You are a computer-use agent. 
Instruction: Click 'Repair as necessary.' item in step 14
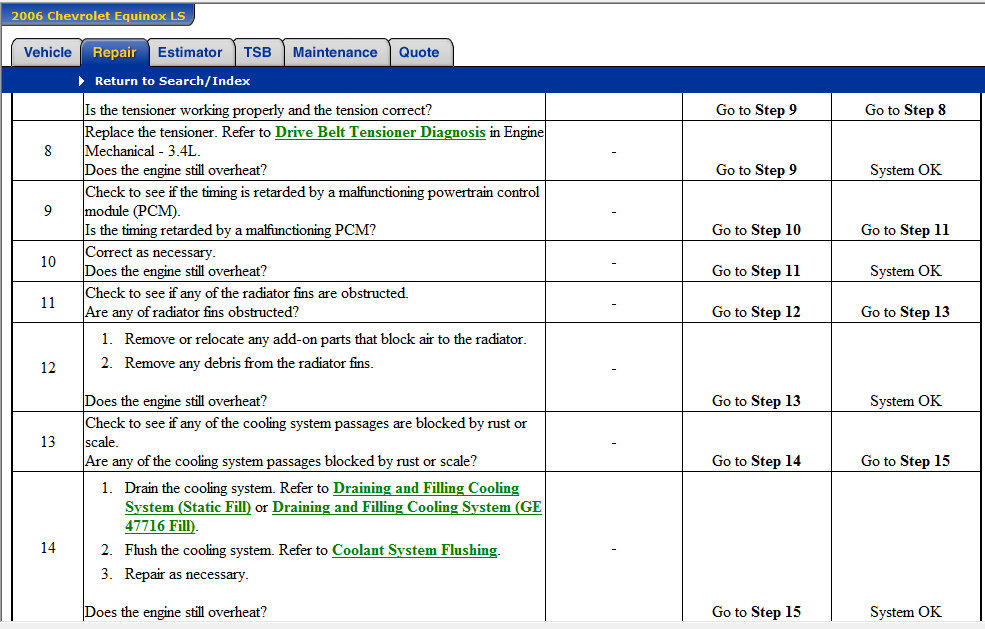tap(187, 574)
